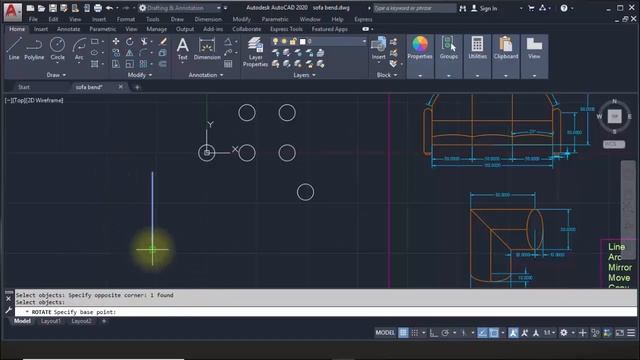Image resolution: width=640 pixels, height=360 pixels.
Task: Toggle polar tracking in status bar
Action: click(445, 333)
